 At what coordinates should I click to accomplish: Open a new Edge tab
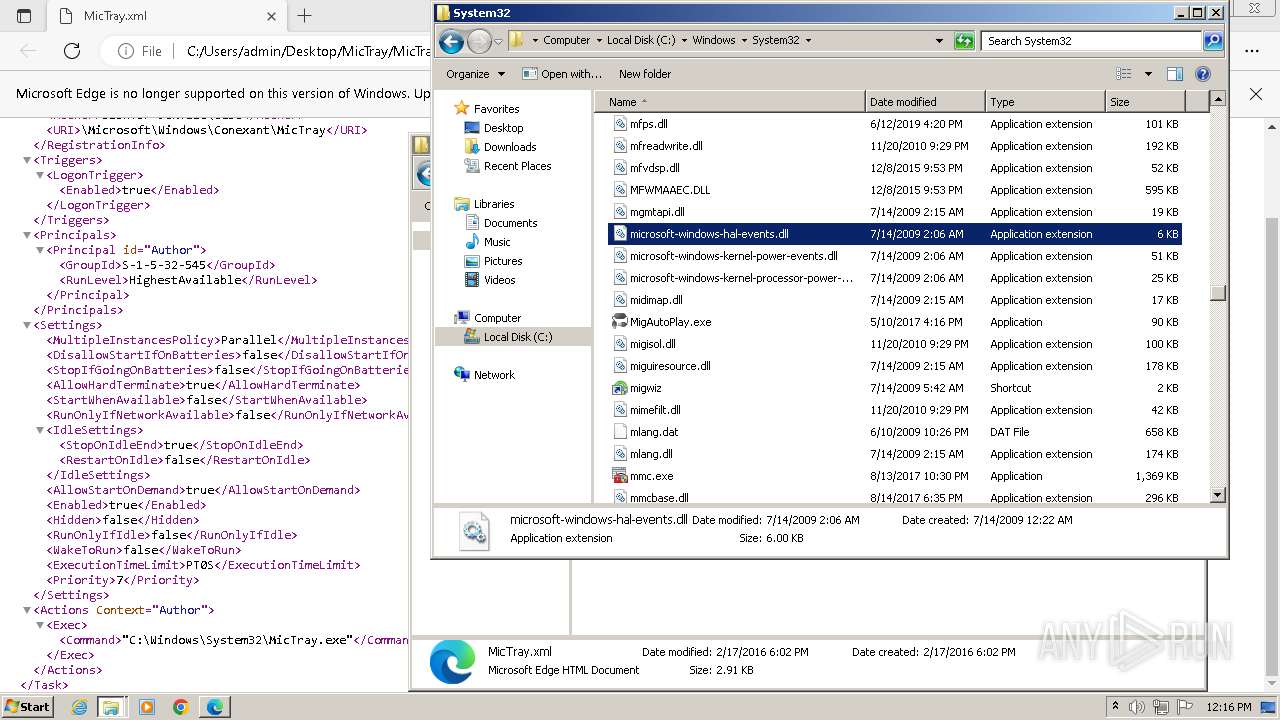click(x=305, y=16)
